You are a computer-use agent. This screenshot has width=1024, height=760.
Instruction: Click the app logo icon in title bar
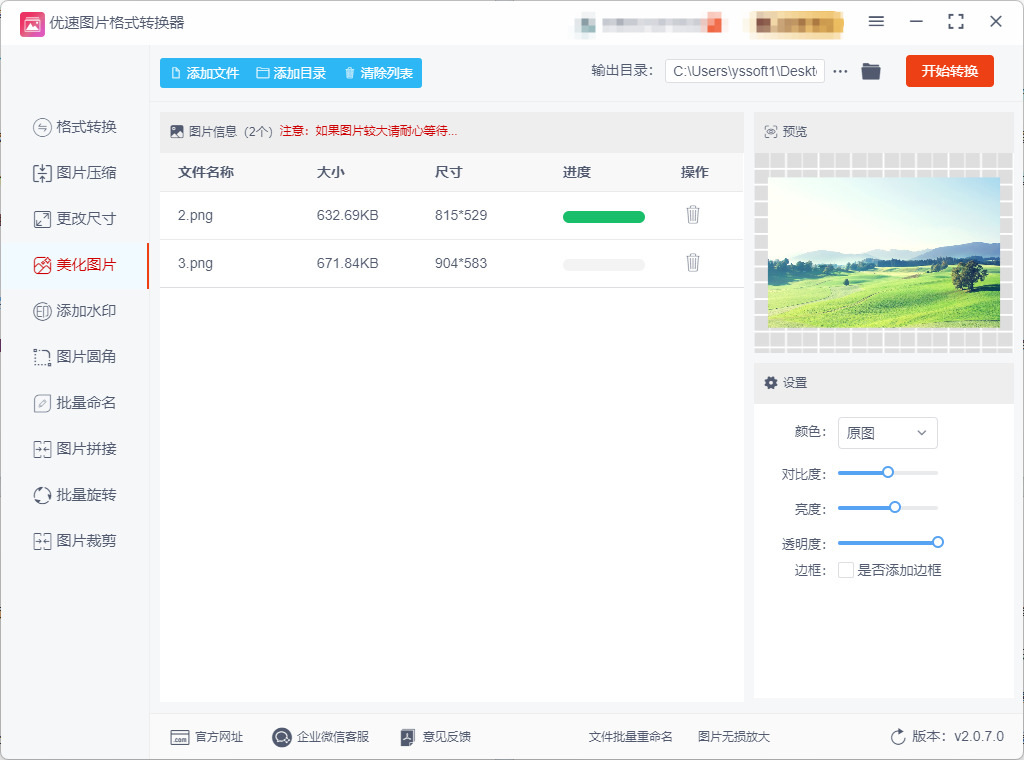(x=32, y=24)
